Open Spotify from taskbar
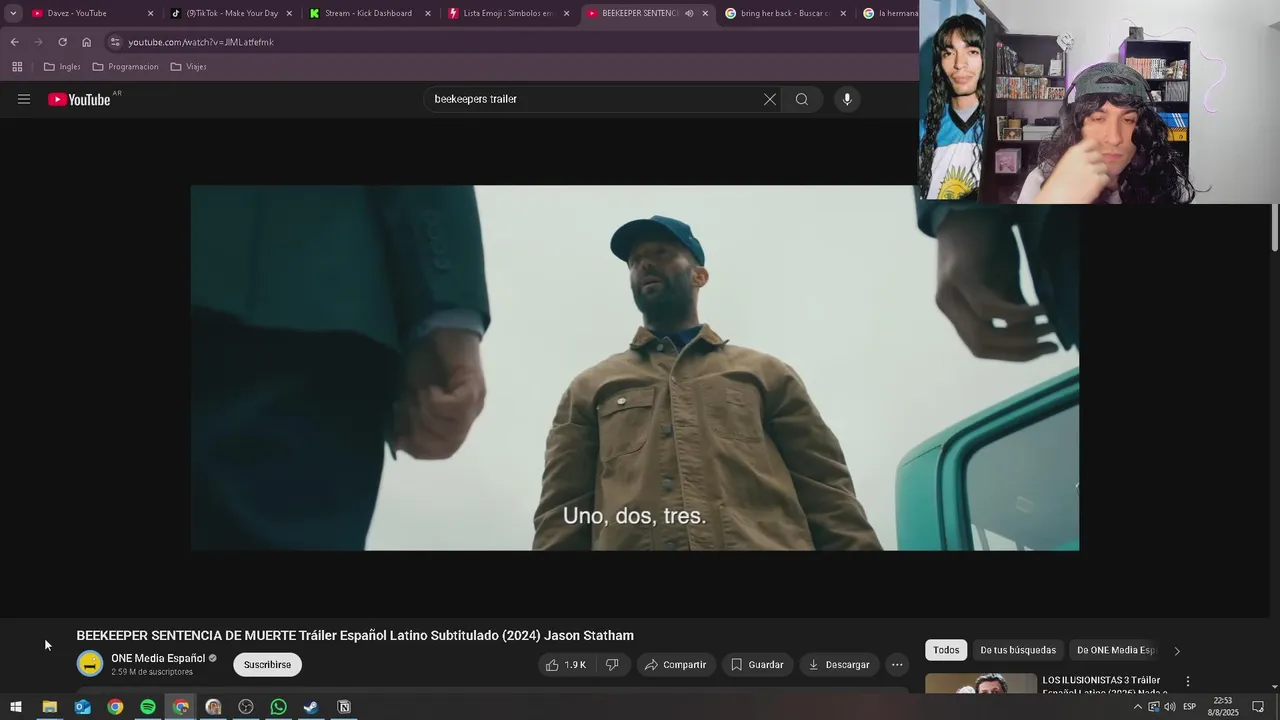 click(148, 707)
